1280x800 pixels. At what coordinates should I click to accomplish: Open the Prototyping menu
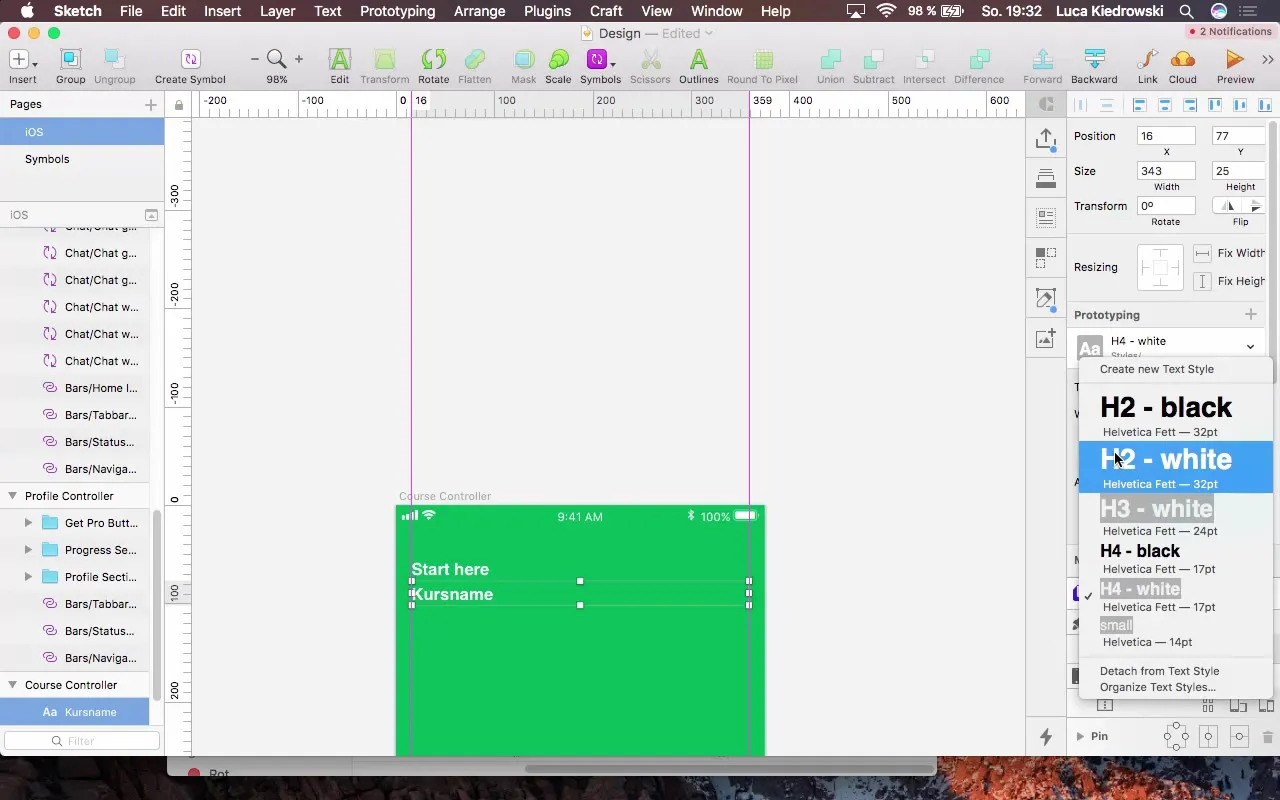click(x=397, y=11)
